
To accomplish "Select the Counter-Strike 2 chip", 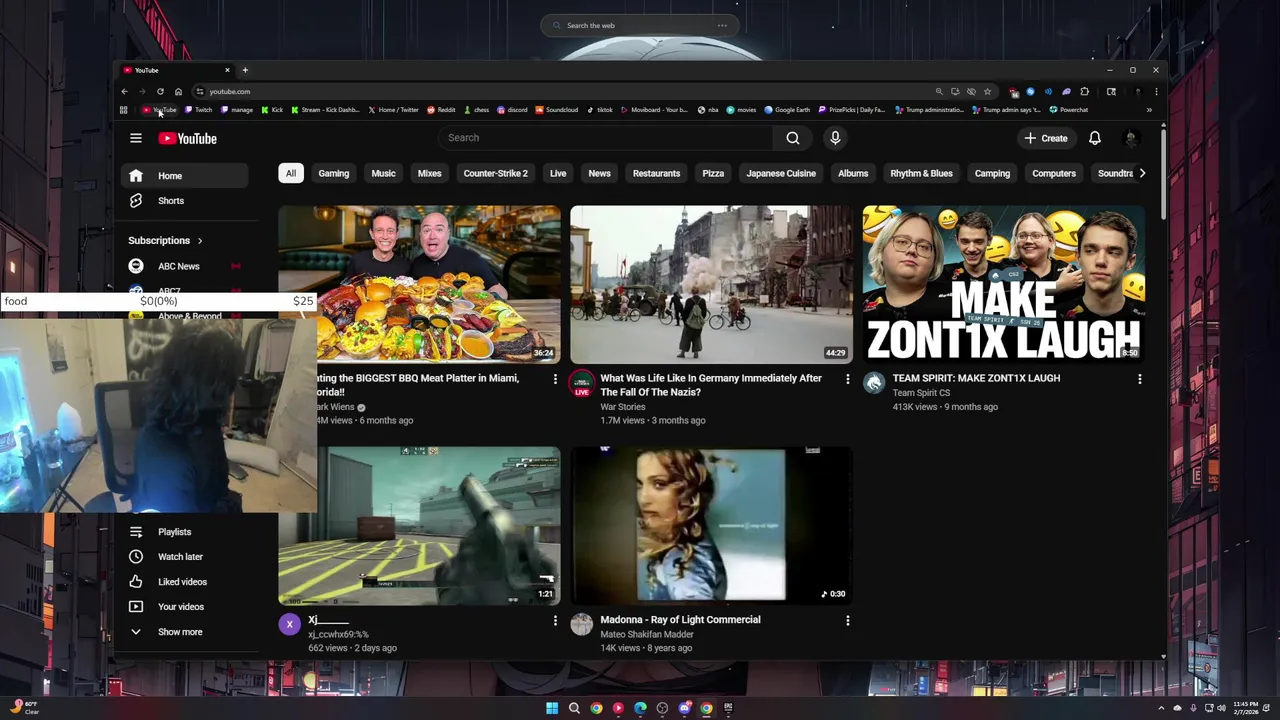I will click(x=495, y=173).
